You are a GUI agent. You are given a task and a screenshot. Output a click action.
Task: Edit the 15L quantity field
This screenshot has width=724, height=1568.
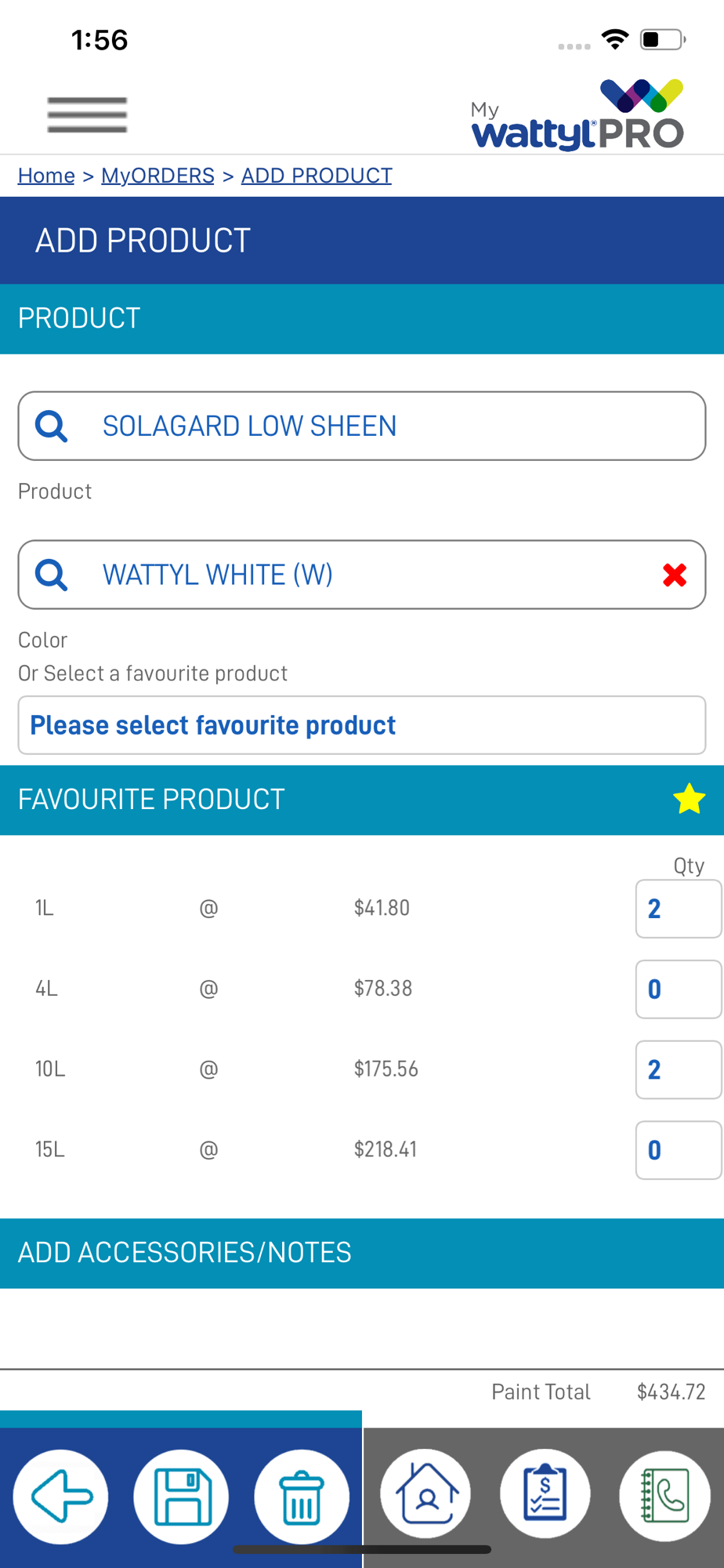[x=679, y=1150]
